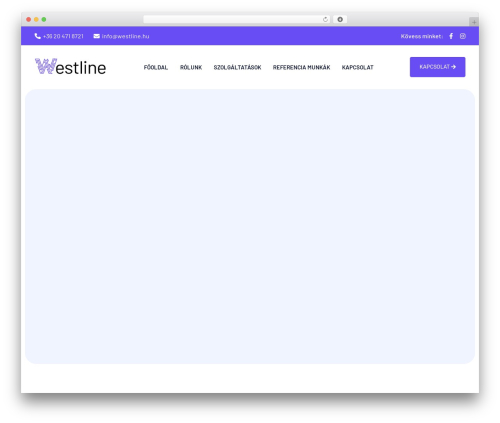Click the phone icon in the top bar
This screenshot has height=423, width=500.
pyautogui.click(x=38, y=36)
